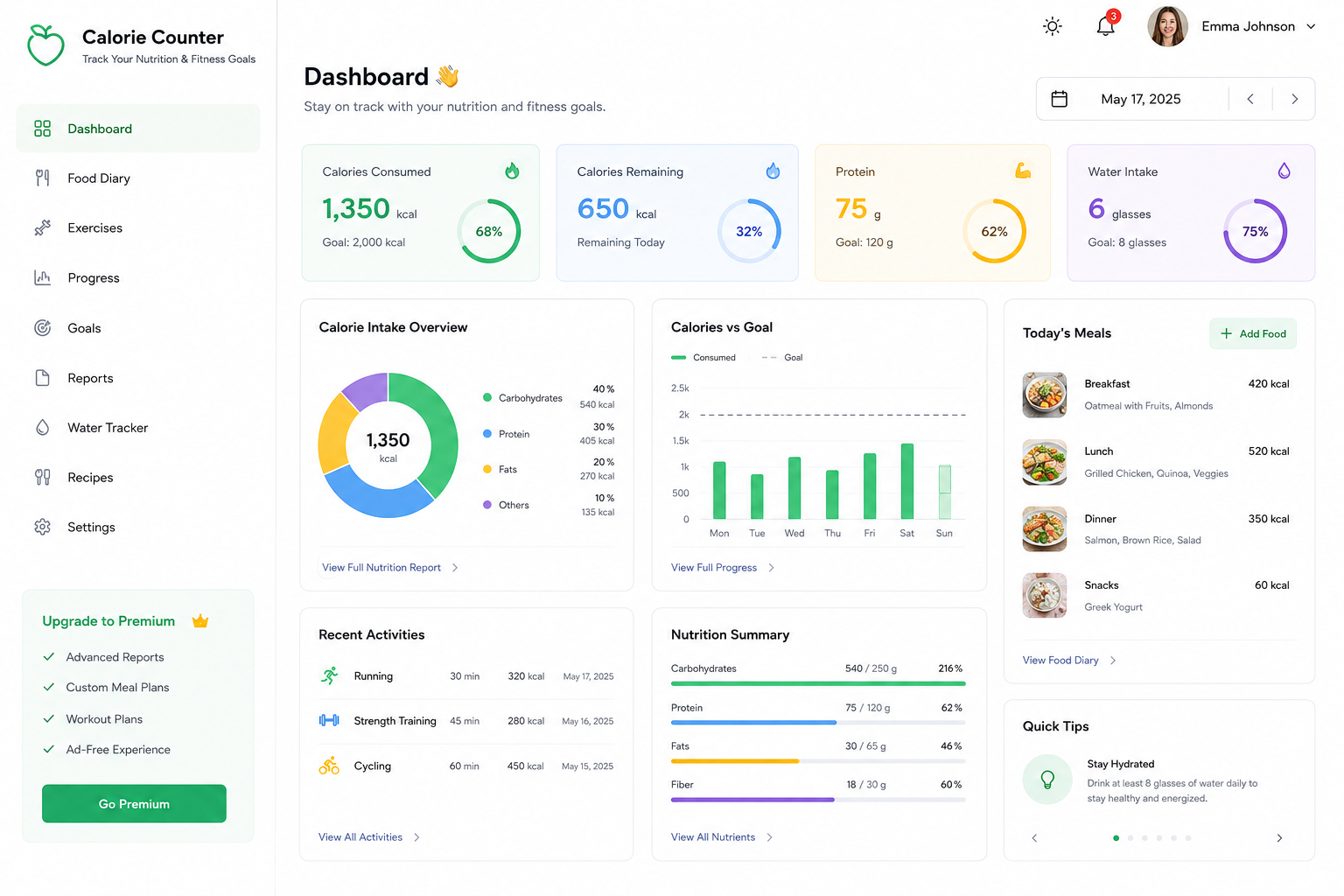This screenshot has width=1344, height=896.
Task: Open Food Diary in sidebar
Action: tap(138, 178)
